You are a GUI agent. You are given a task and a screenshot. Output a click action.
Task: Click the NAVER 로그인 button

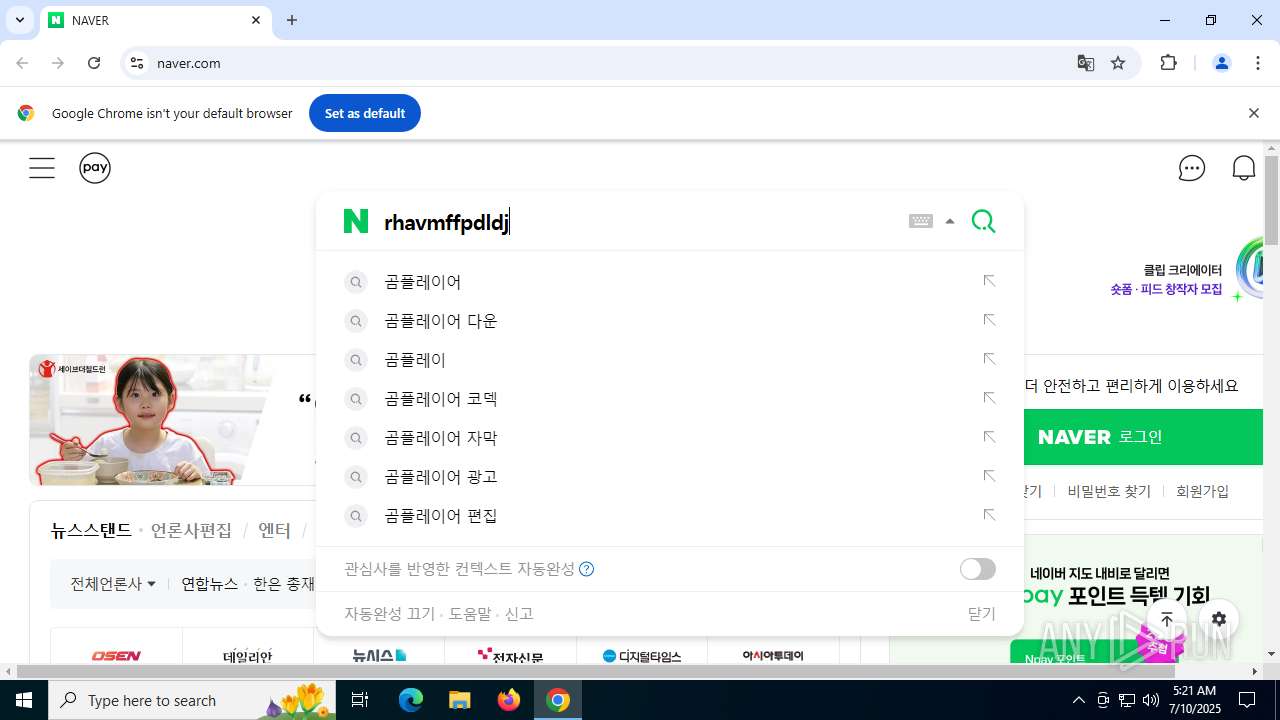coord(1143,437)
